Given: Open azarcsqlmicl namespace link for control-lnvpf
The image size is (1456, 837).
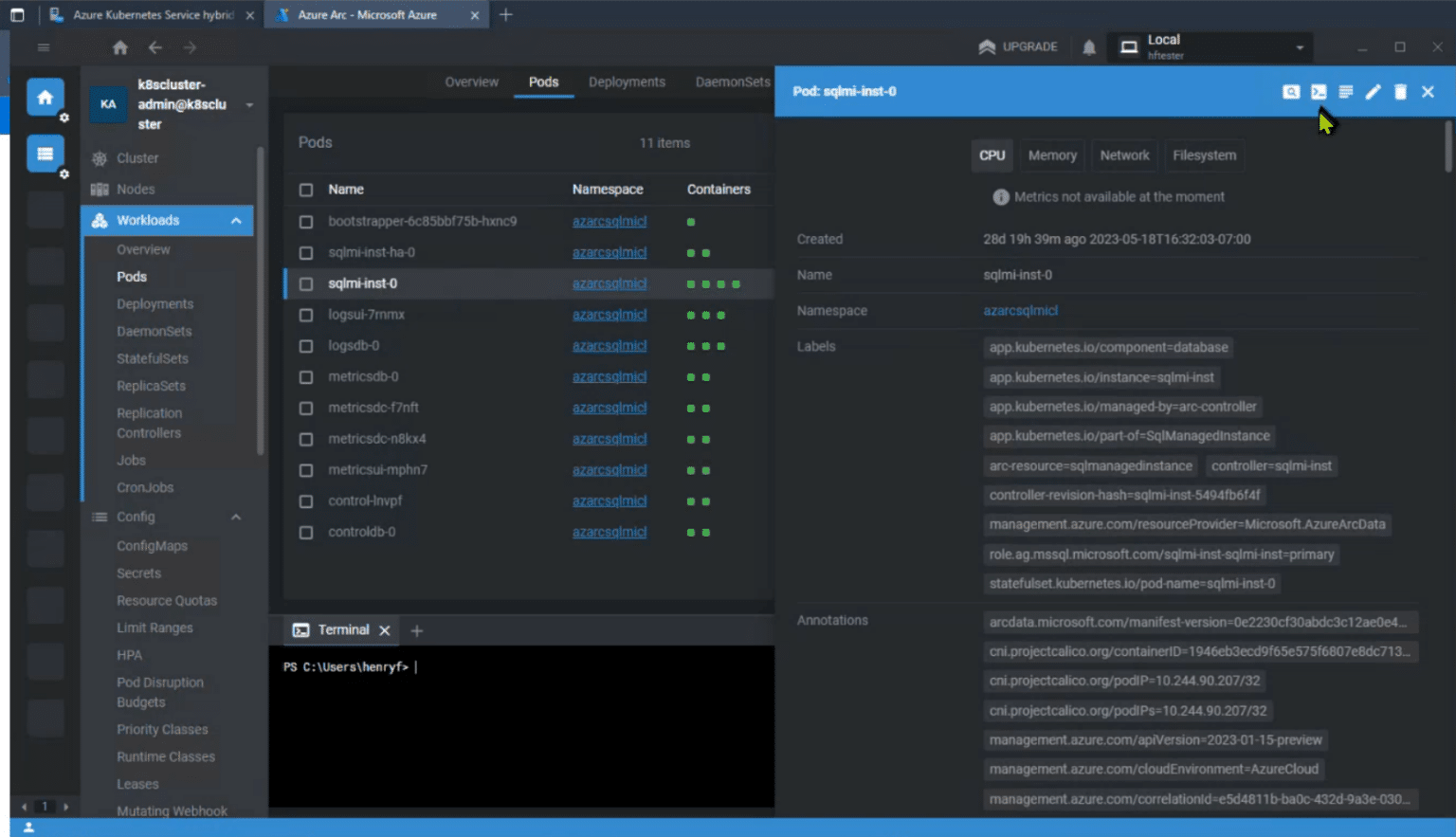Looking at the screenshot, I should pos(609,500).
